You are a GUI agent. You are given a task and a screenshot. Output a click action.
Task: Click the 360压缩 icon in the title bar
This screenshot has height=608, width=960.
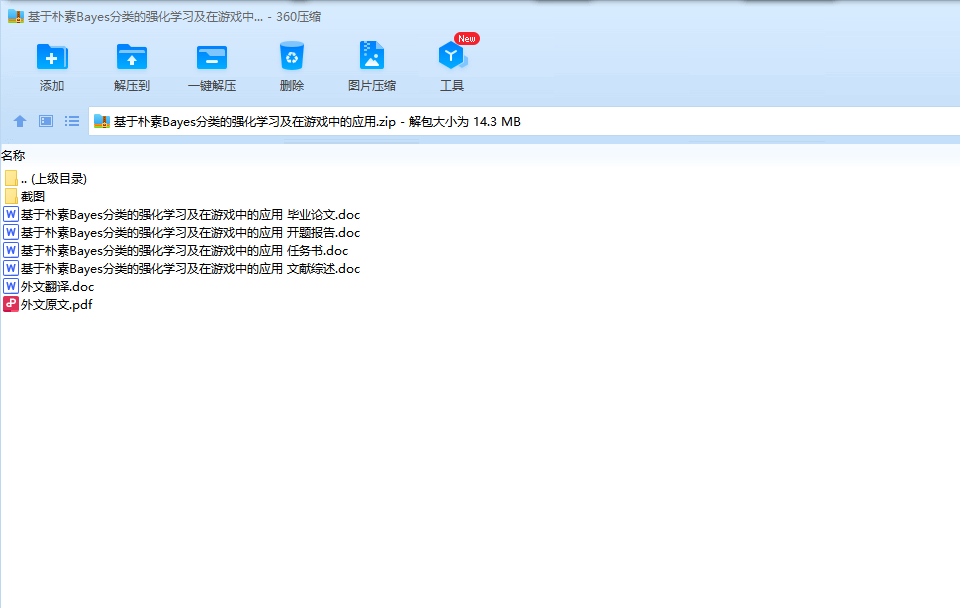16,17
